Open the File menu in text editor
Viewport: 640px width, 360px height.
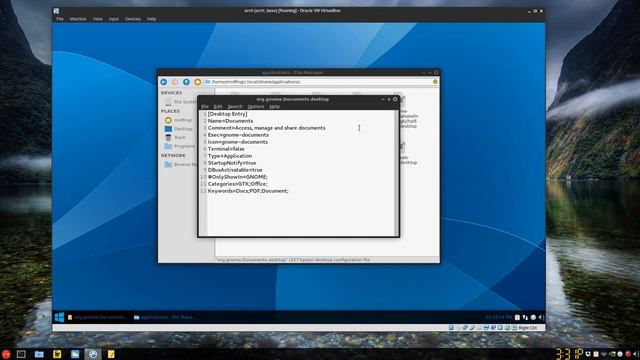(205, 107)
